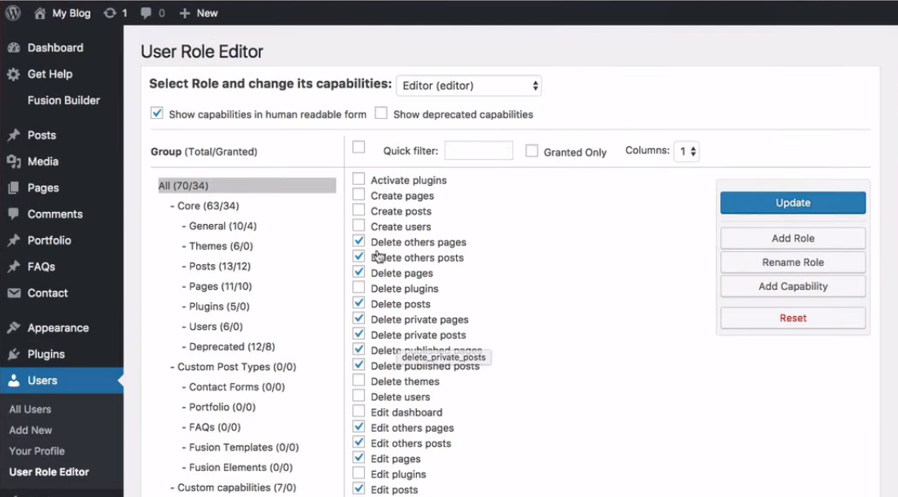This screenshot has height=497, width=898.
Task: Check the Granted Only checkbox
Action: [x=532, y=151]
